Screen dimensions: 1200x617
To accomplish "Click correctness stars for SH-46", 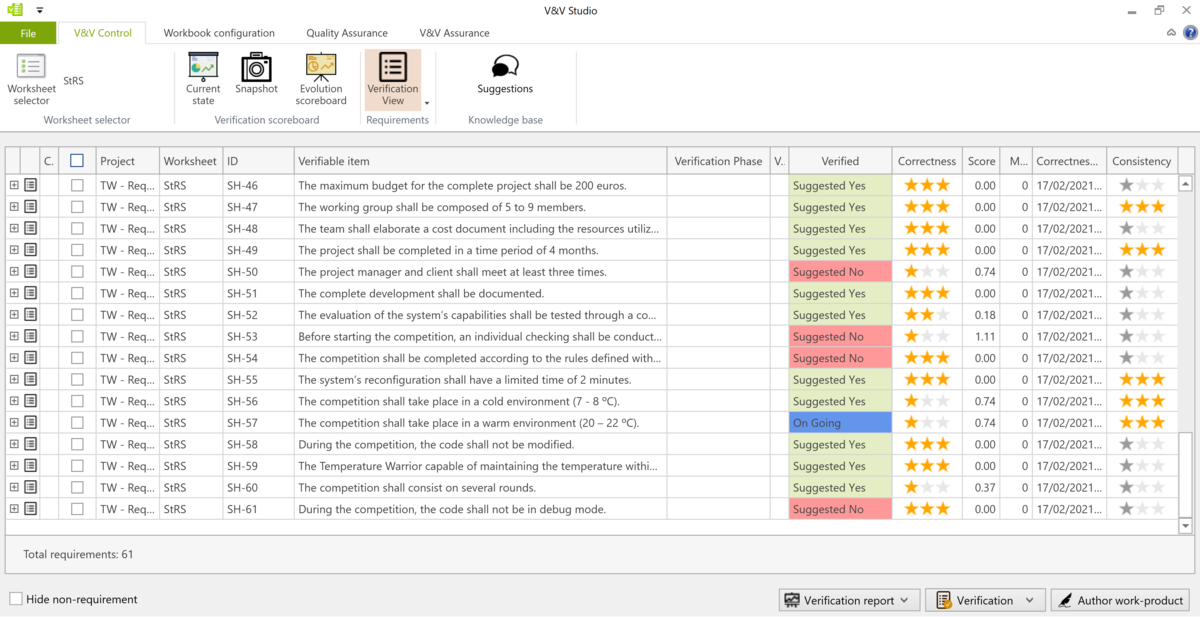I will tap(927, 185).
